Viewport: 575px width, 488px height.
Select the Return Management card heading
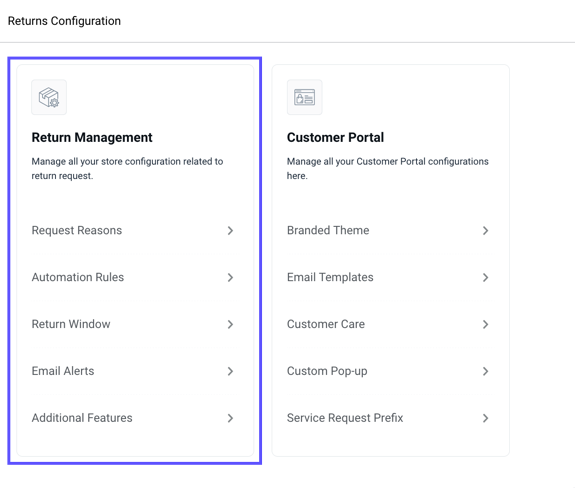tap(92, 137)
